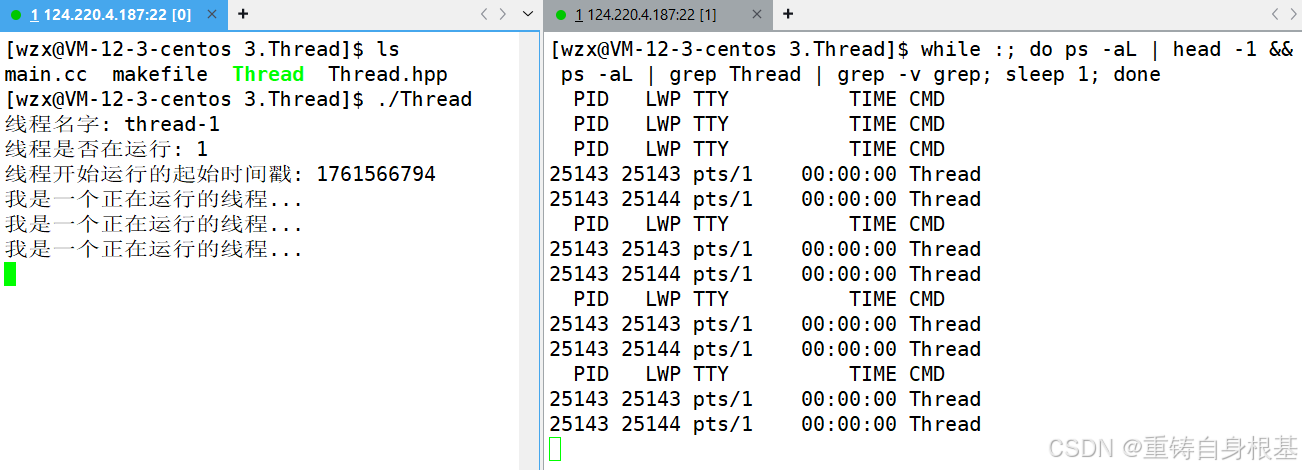Click the left pane vertical scrollbar
The width and height of the screenshot is (1302, 470).
pos(530,250)
